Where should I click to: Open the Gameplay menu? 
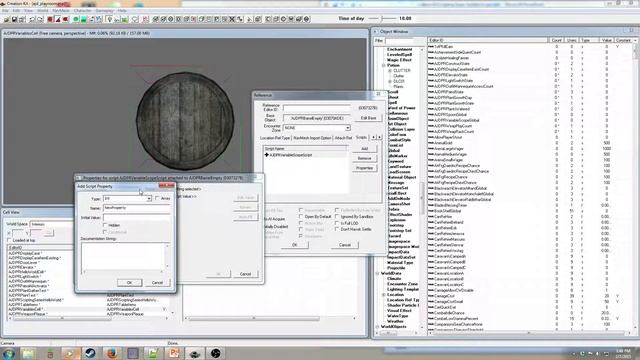pyautogui.click(x=104, y=11)
